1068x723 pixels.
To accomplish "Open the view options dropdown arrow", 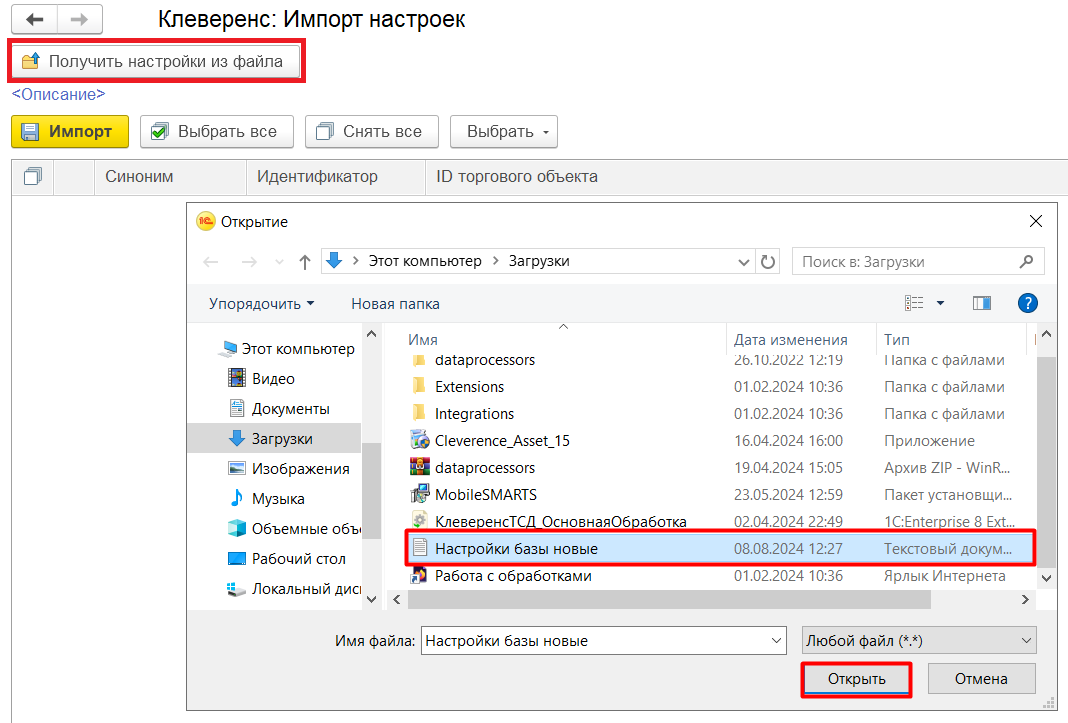I will click(941, 303).
